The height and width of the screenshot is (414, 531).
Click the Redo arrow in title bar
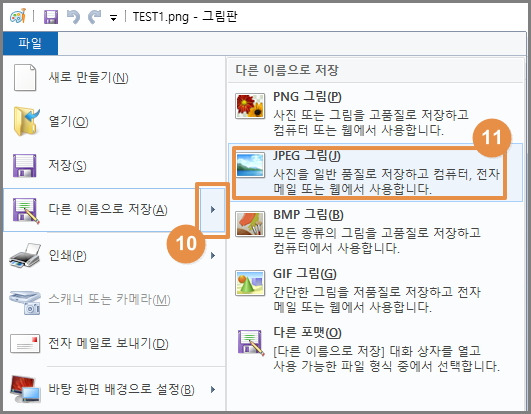94,17
